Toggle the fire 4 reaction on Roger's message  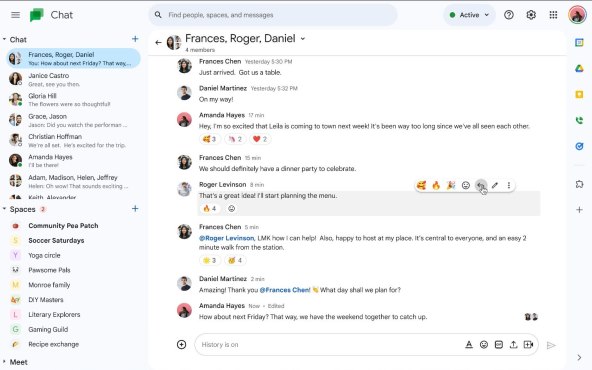(x=210, y=208)
